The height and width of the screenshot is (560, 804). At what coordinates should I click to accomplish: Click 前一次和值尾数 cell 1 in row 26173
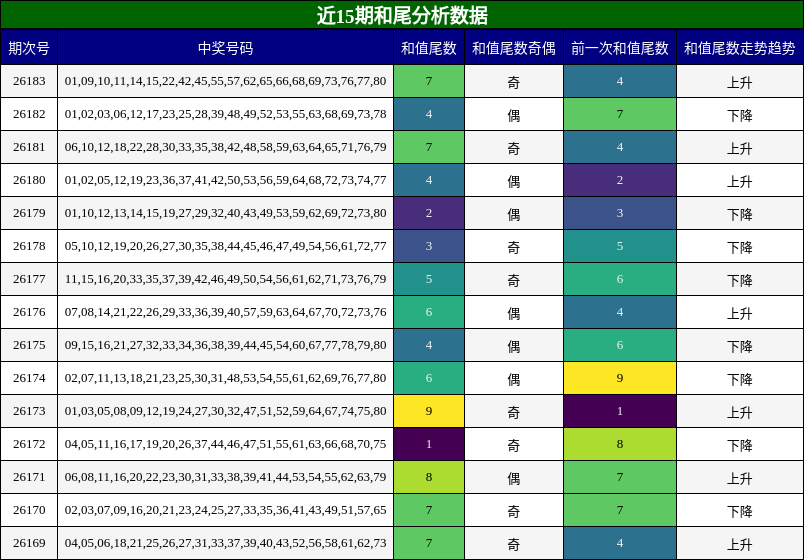(620, 411)
